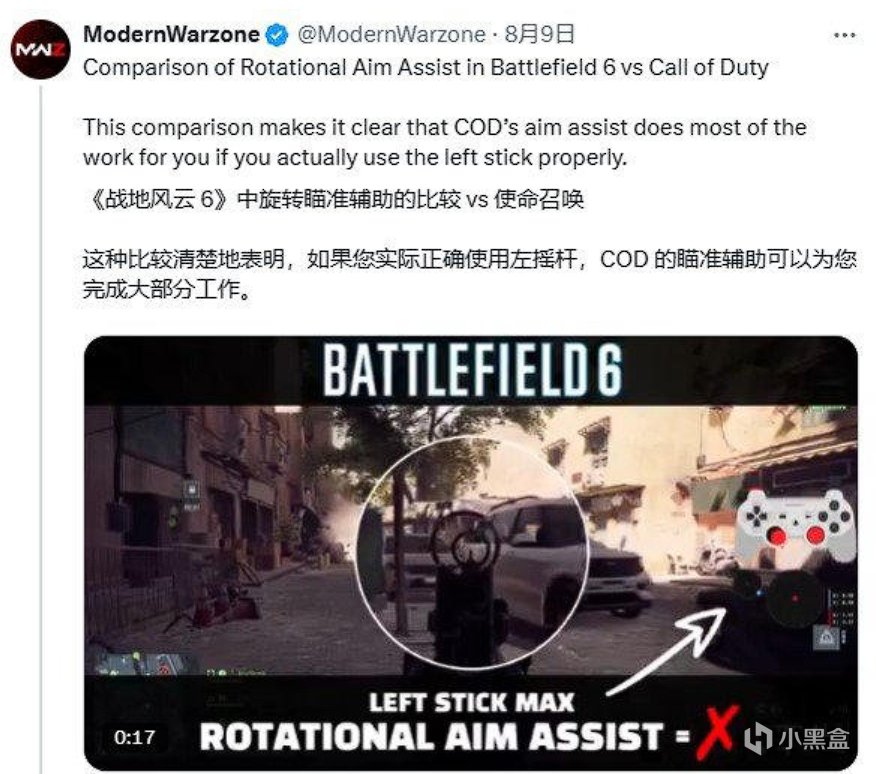Click the 0:17 video duration badge
876x774 pixels.
pos(135,737)
